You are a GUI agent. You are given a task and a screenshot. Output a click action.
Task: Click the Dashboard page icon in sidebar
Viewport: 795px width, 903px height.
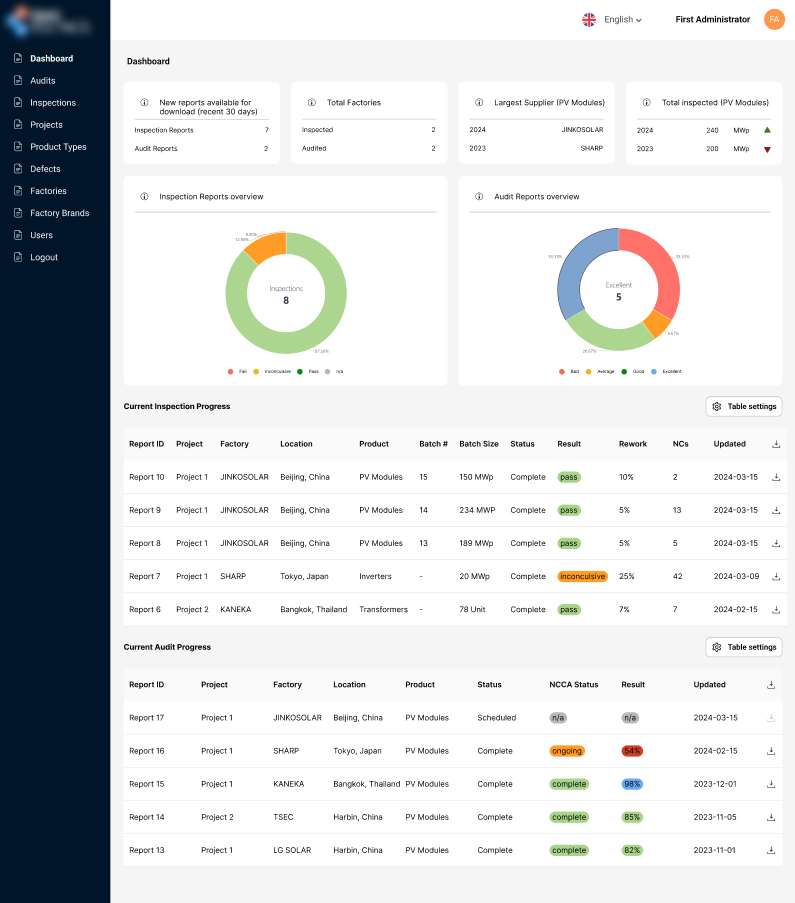[18, 58]
